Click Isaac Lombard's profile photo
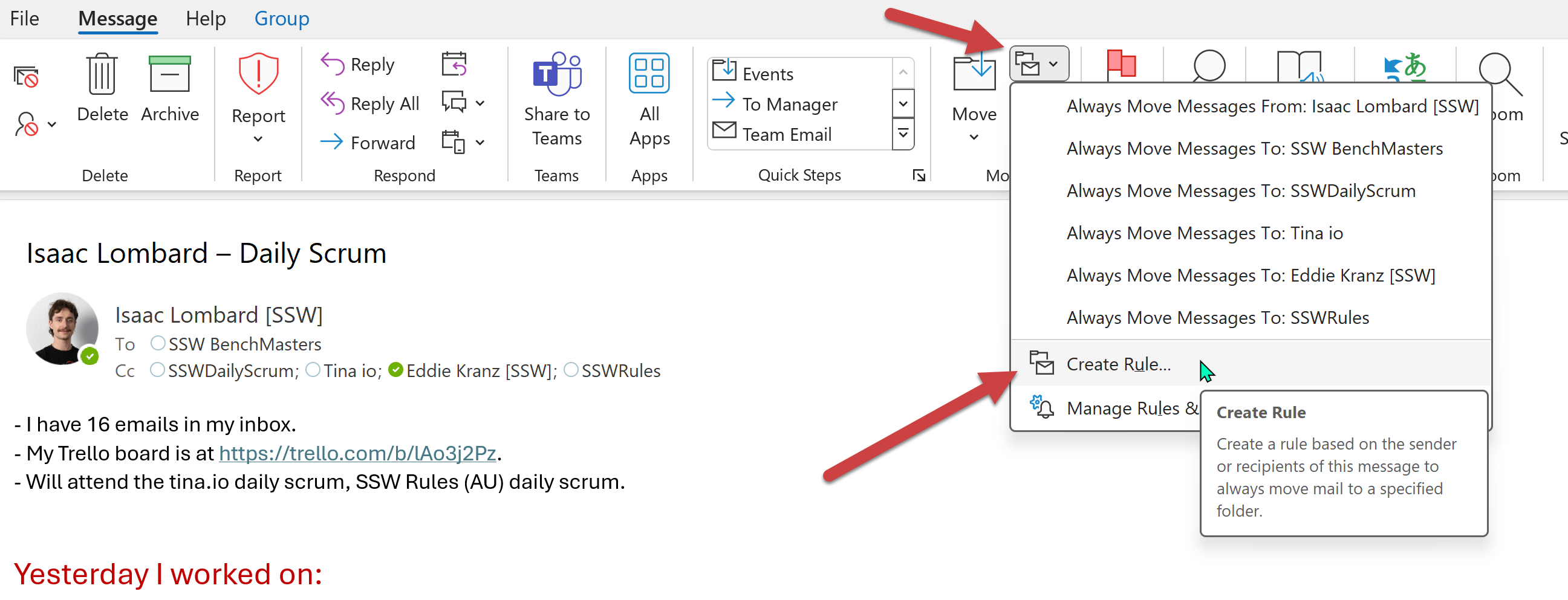The height and width of the screenshot is (600, 1568). [62, 329]
